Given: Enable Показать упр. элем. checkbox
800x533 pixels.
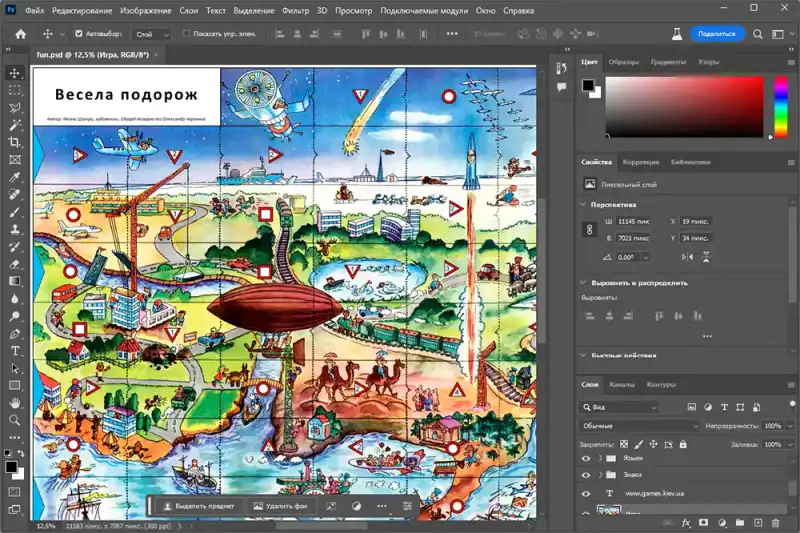Looking at the screenshot, I should [x=186, y=34].
